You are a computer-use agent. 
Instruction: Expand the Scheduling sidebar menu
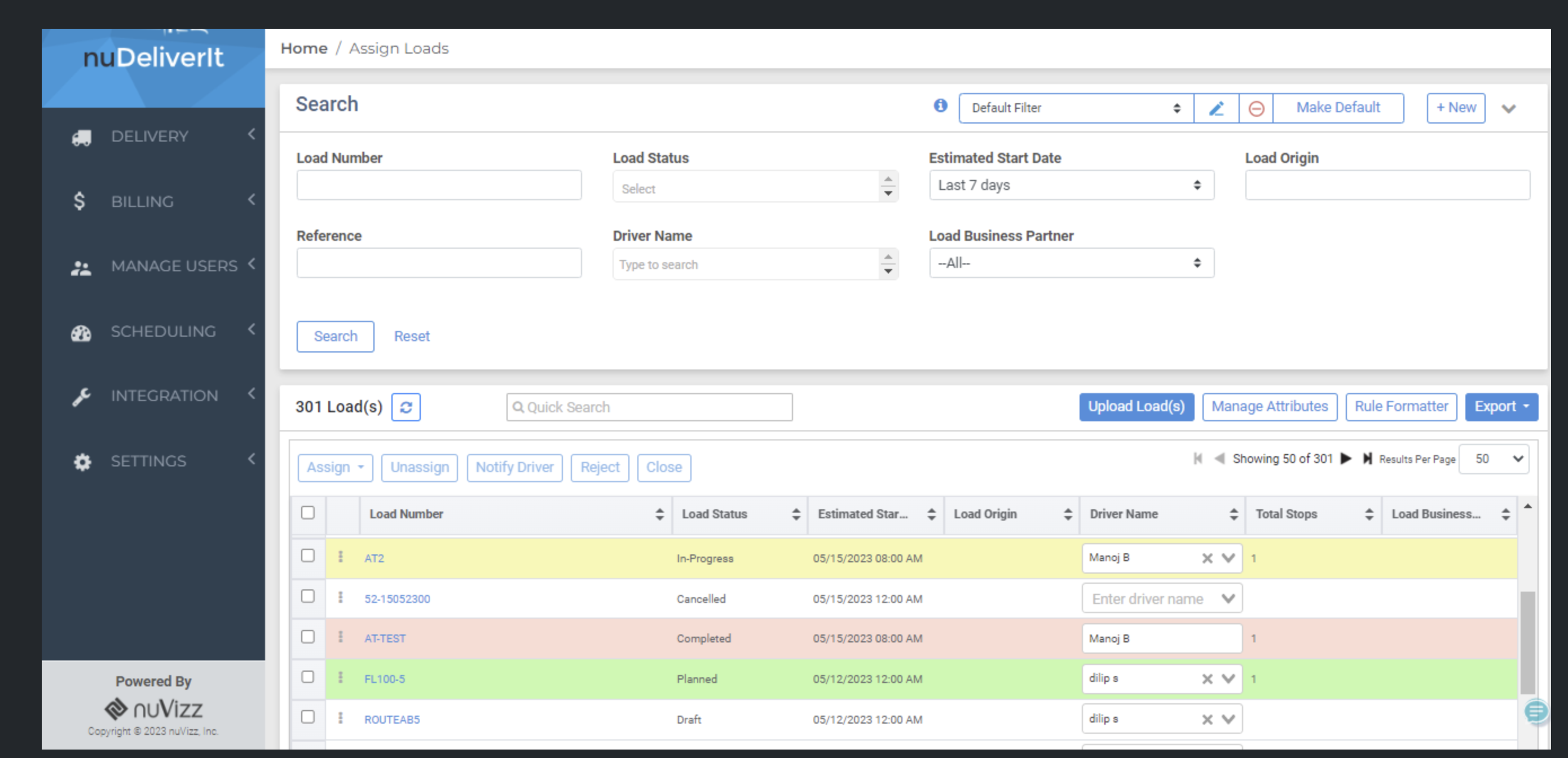[x=163, y=331]
